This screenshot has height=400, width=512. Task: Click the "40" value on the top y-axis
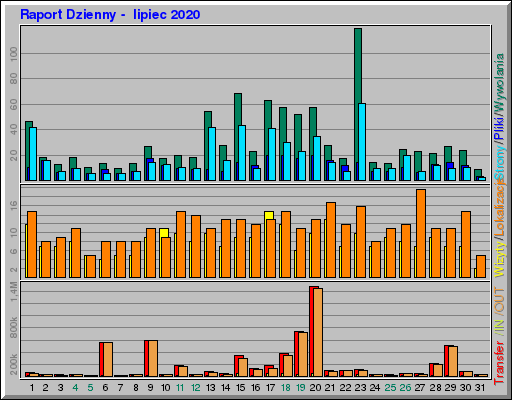(14, 130)
